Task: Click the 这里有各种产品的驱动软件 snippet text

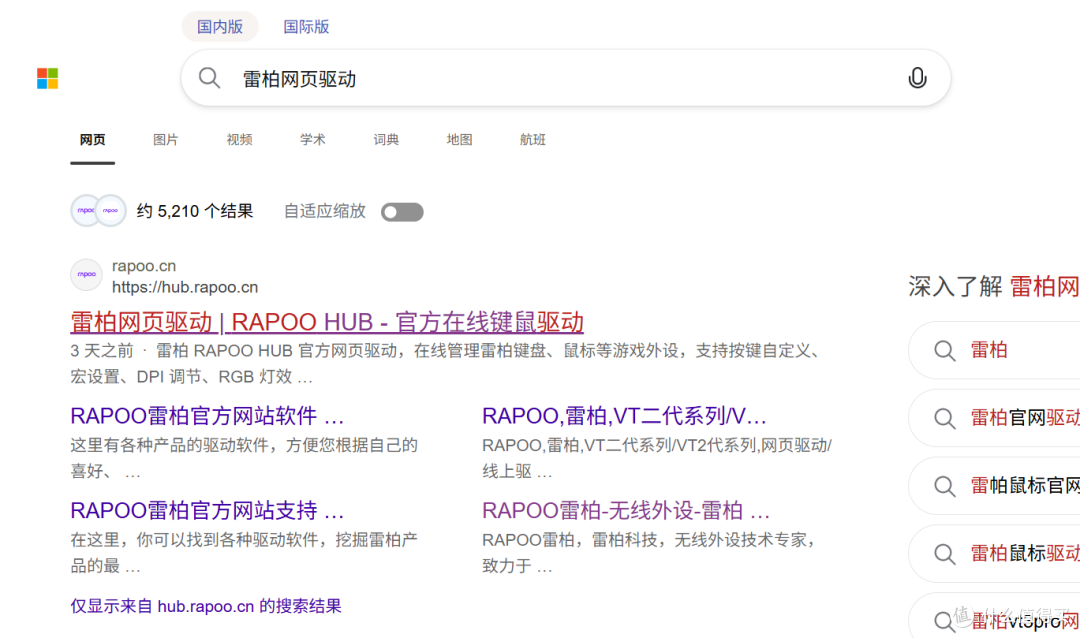Action: click(x=244, y=458)
